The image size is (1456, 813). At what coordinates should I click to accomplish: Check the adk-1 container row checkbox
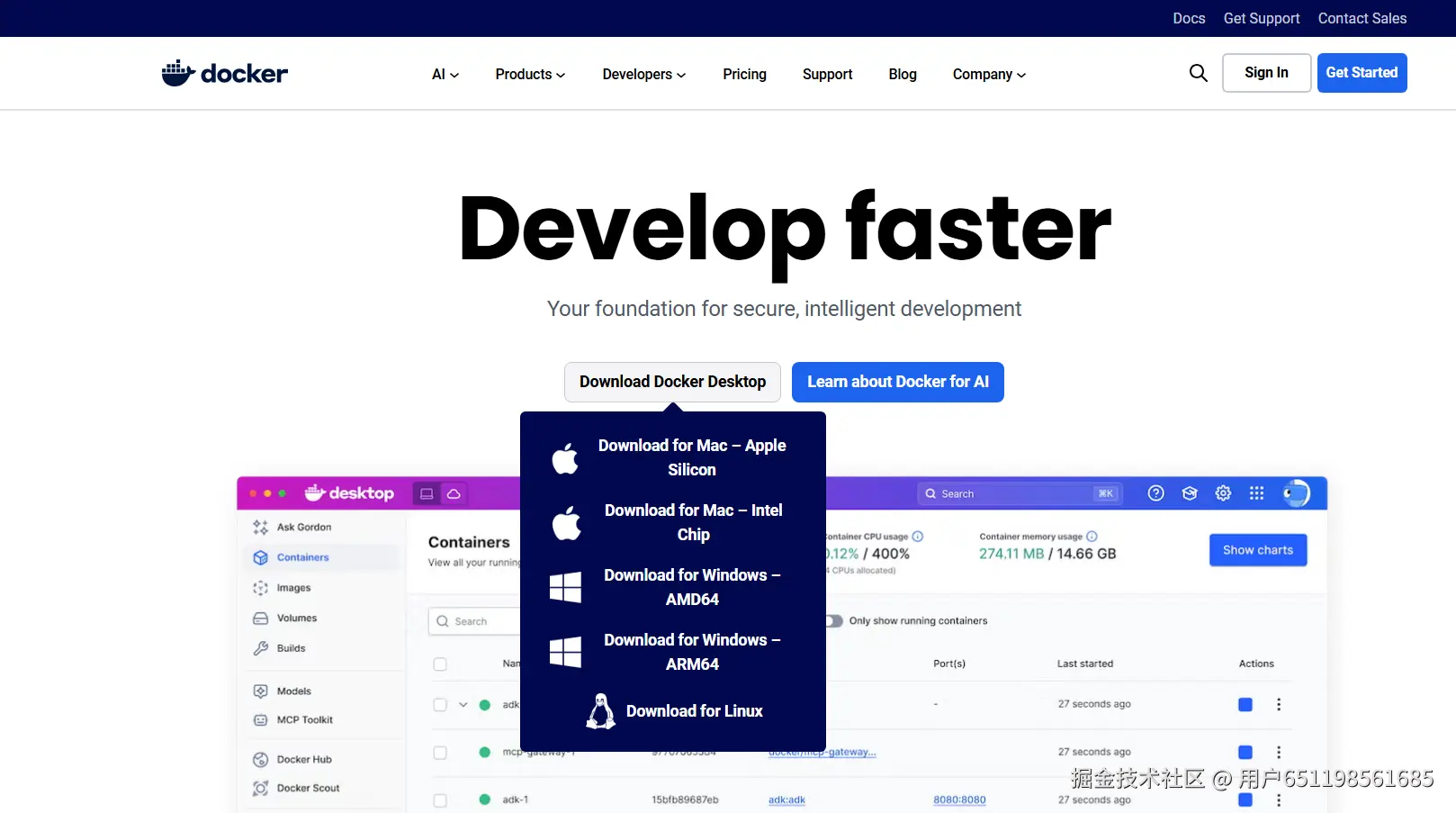pos(440,800)
